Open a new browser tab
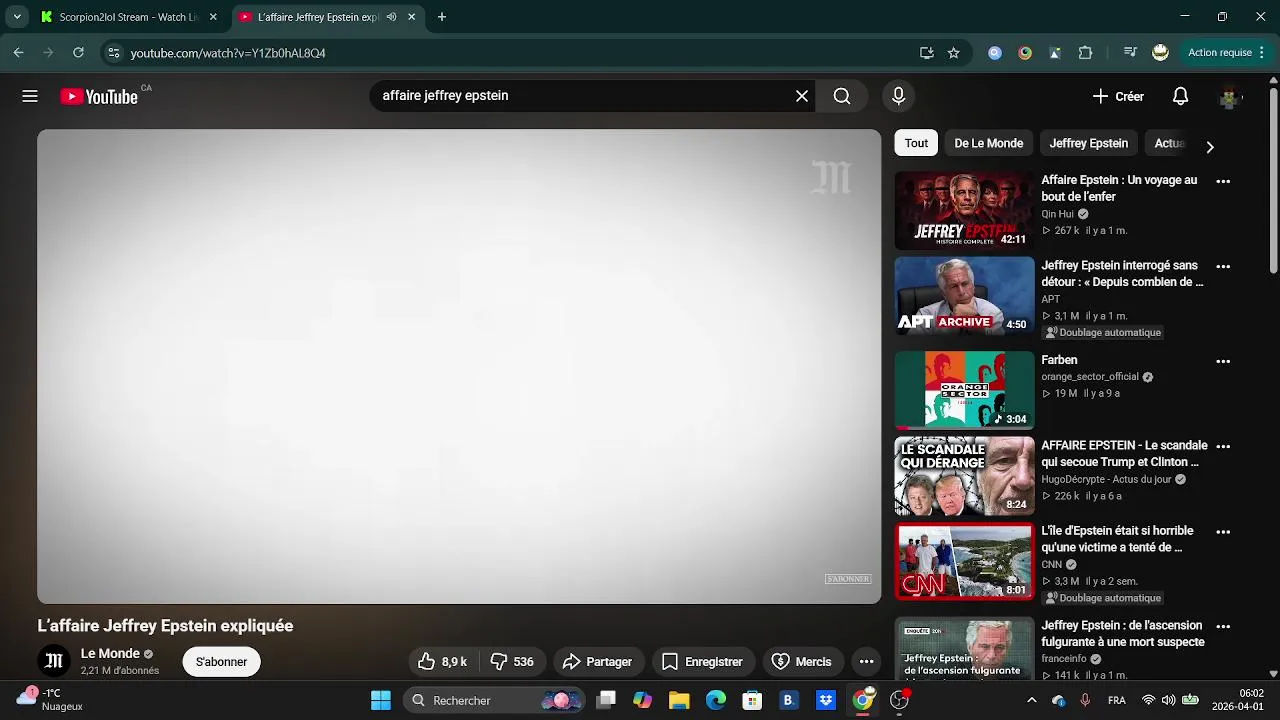This screenshot has height=720, width=1280. pos(442,17)
